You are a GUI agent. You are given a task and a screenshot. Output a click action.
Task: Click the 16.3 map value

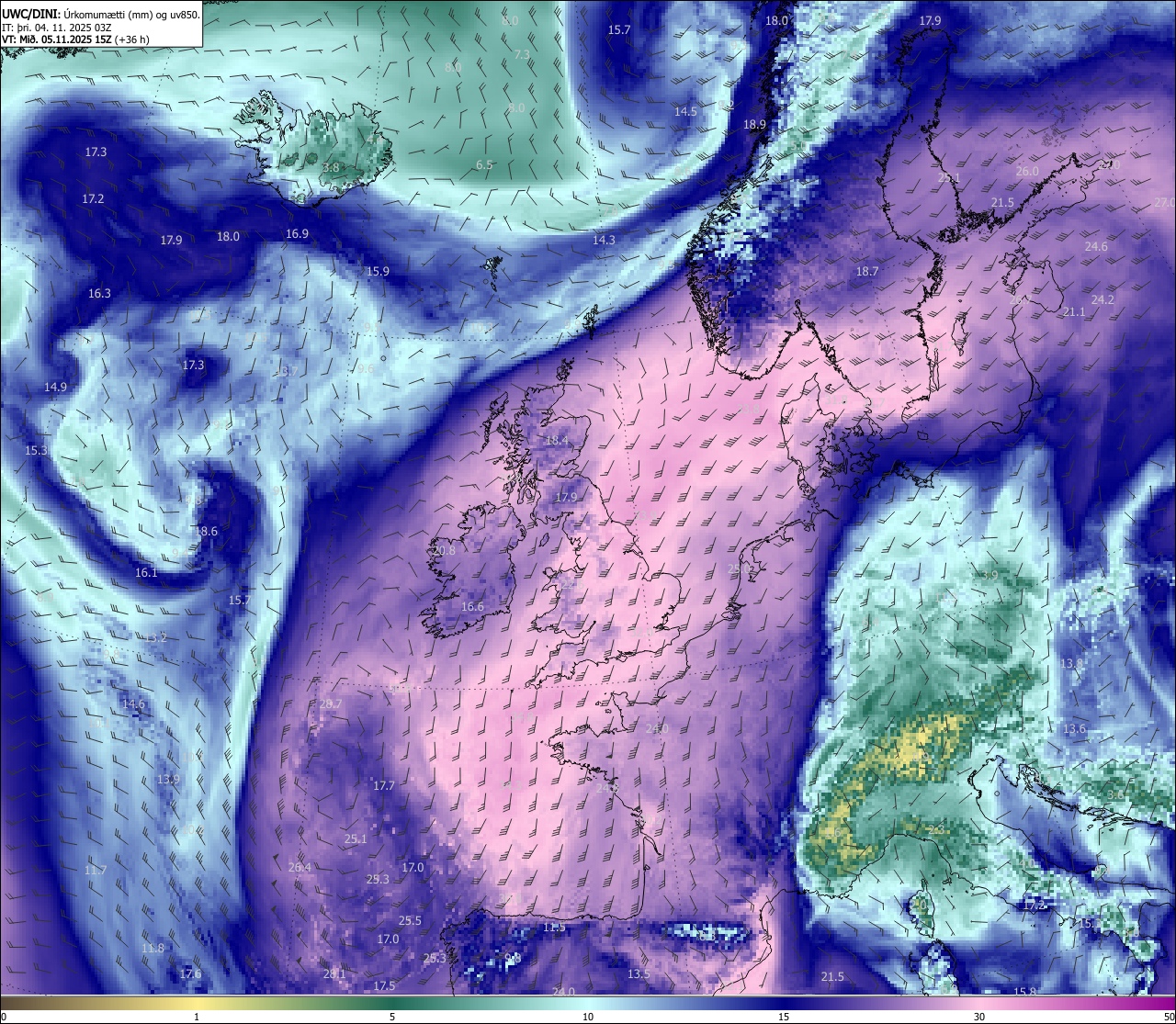99,294
